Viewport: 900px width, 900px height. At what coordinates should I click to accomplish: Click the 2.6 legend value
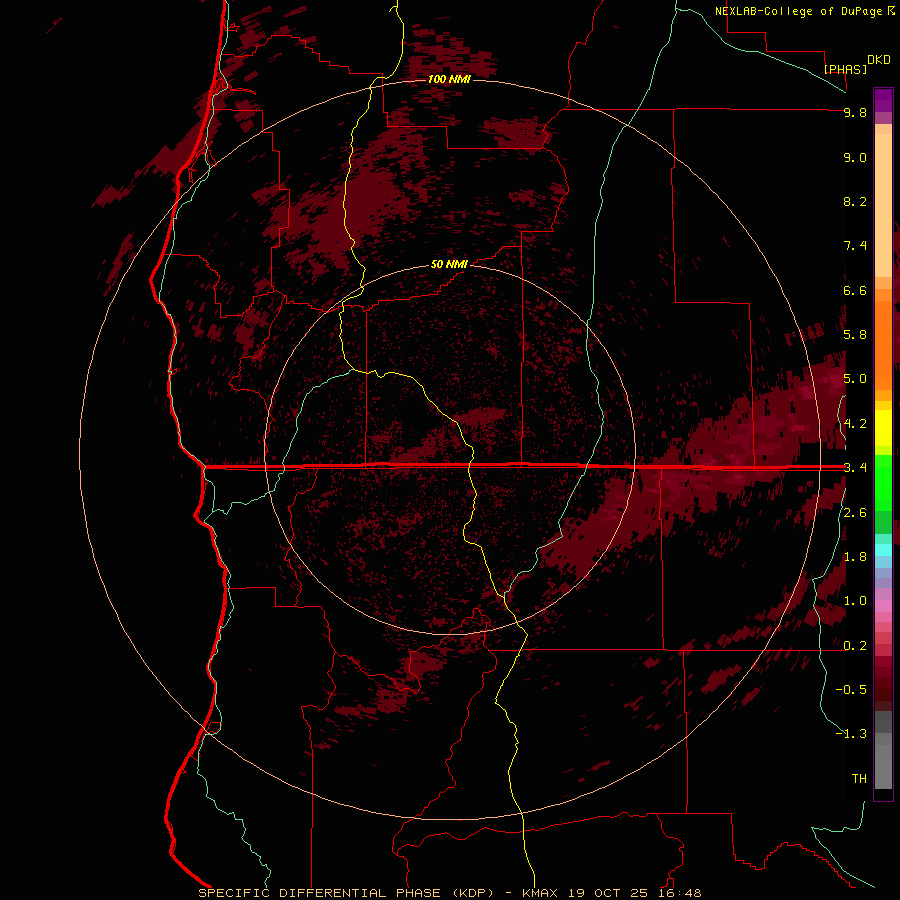[855, 513]
